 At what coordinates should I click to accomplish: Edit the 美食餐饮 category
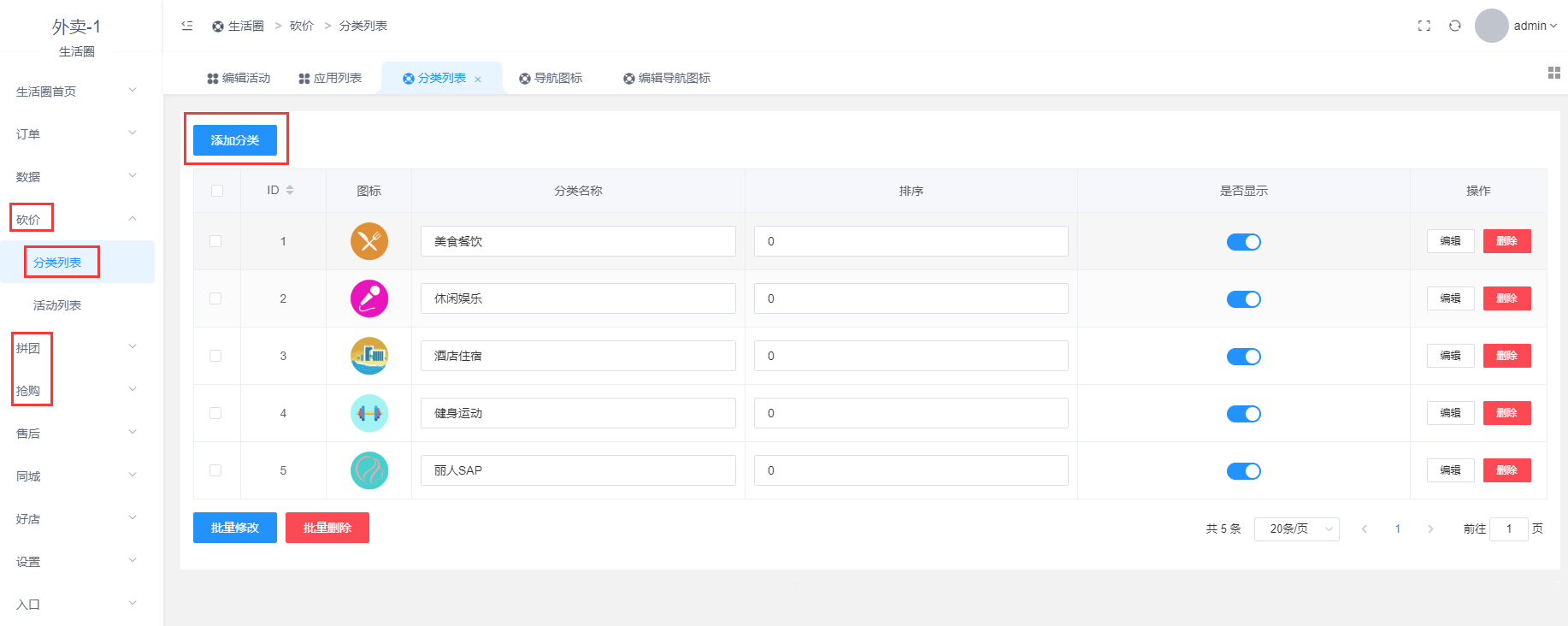[1451, 241]
